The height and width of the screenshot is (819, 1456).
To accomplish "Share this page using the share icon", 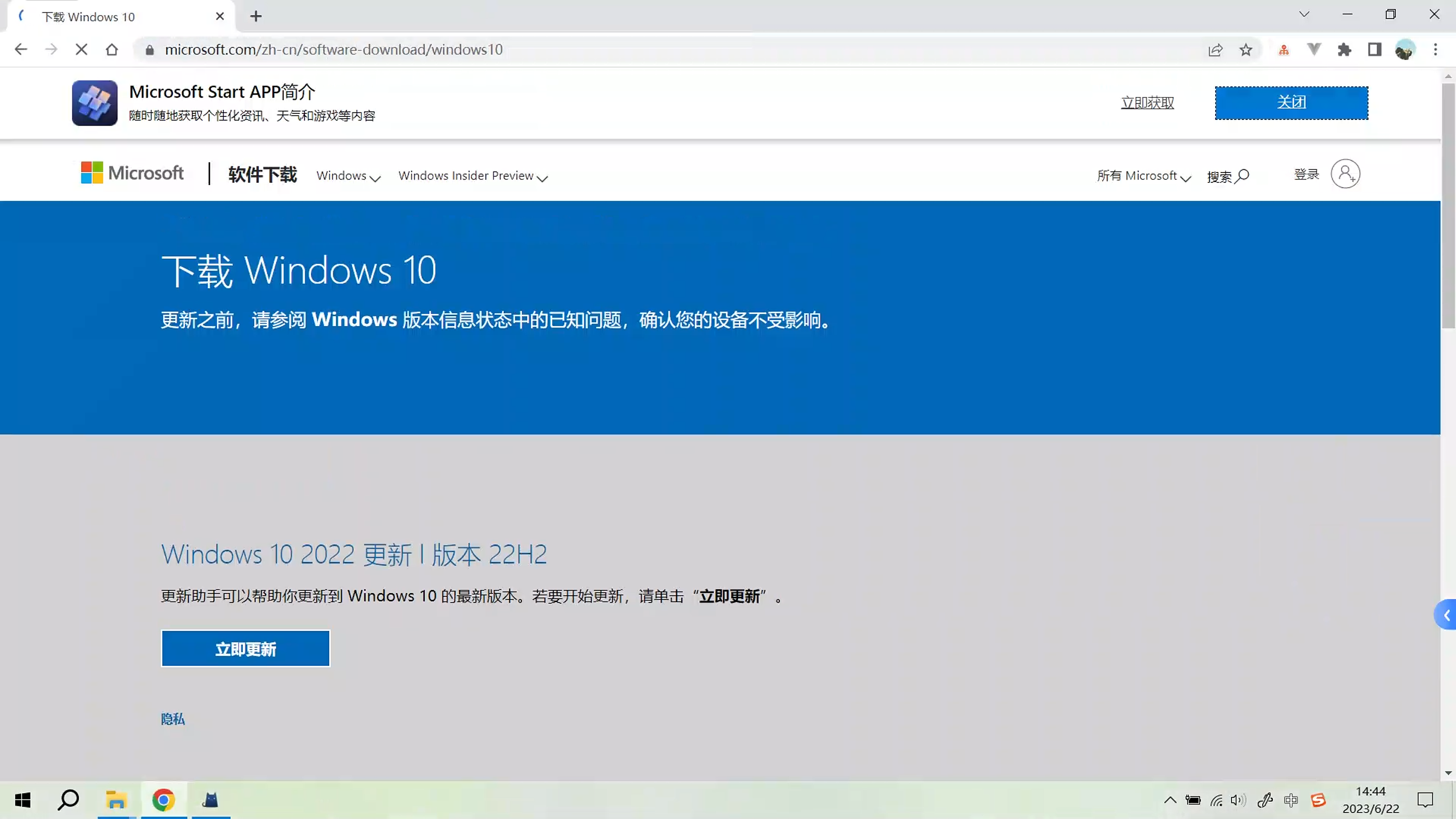I will pyautogui.click(x=1215, y=50).
